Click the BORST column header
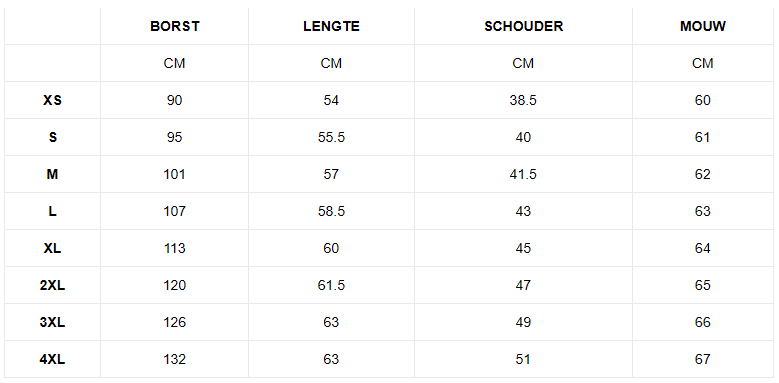The image size is (779, 383). 174,26
